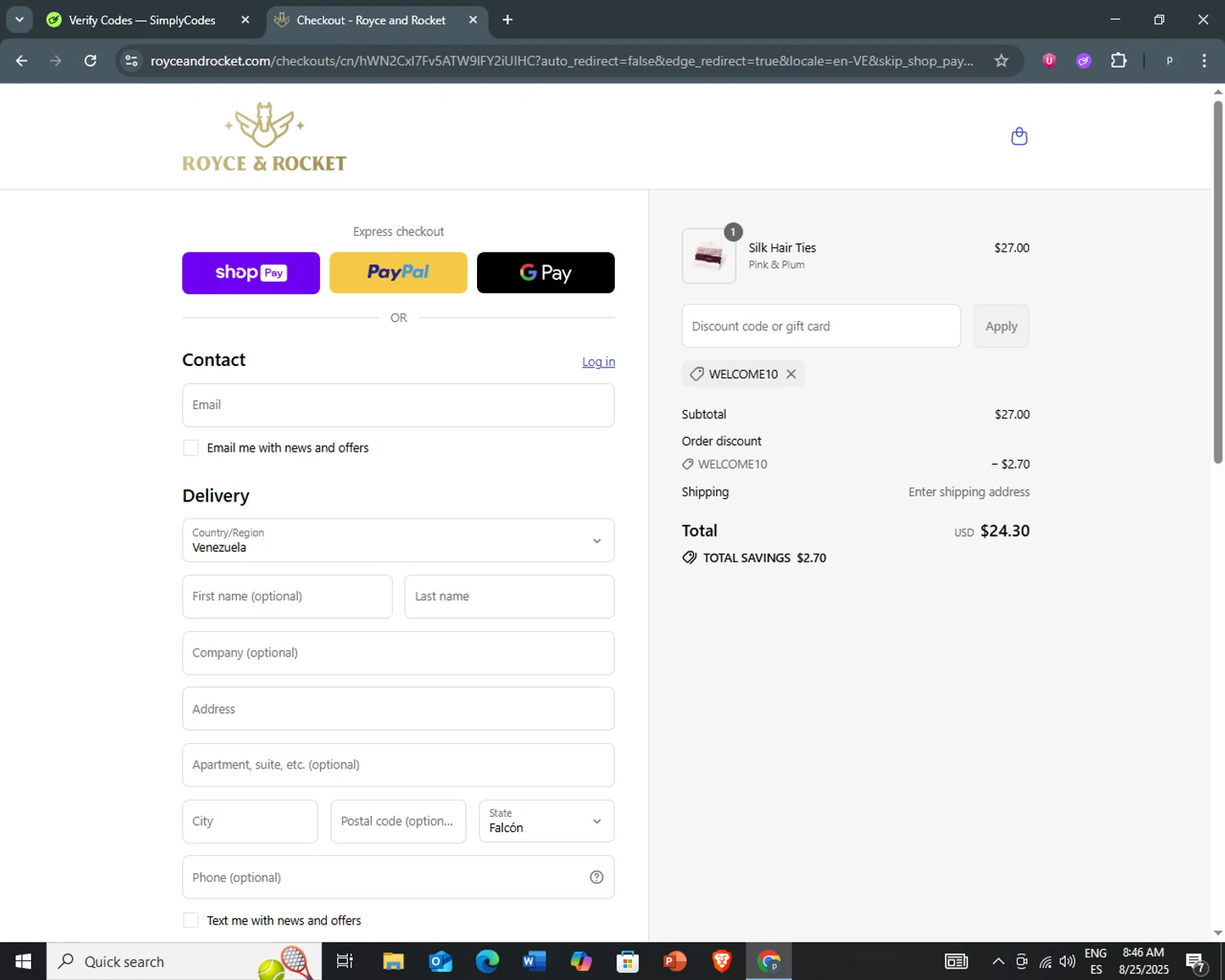Open the Chrome profile avatar
This screenshot has width=1225, height=980.
pyautogui.click(x=1169, y=60)
